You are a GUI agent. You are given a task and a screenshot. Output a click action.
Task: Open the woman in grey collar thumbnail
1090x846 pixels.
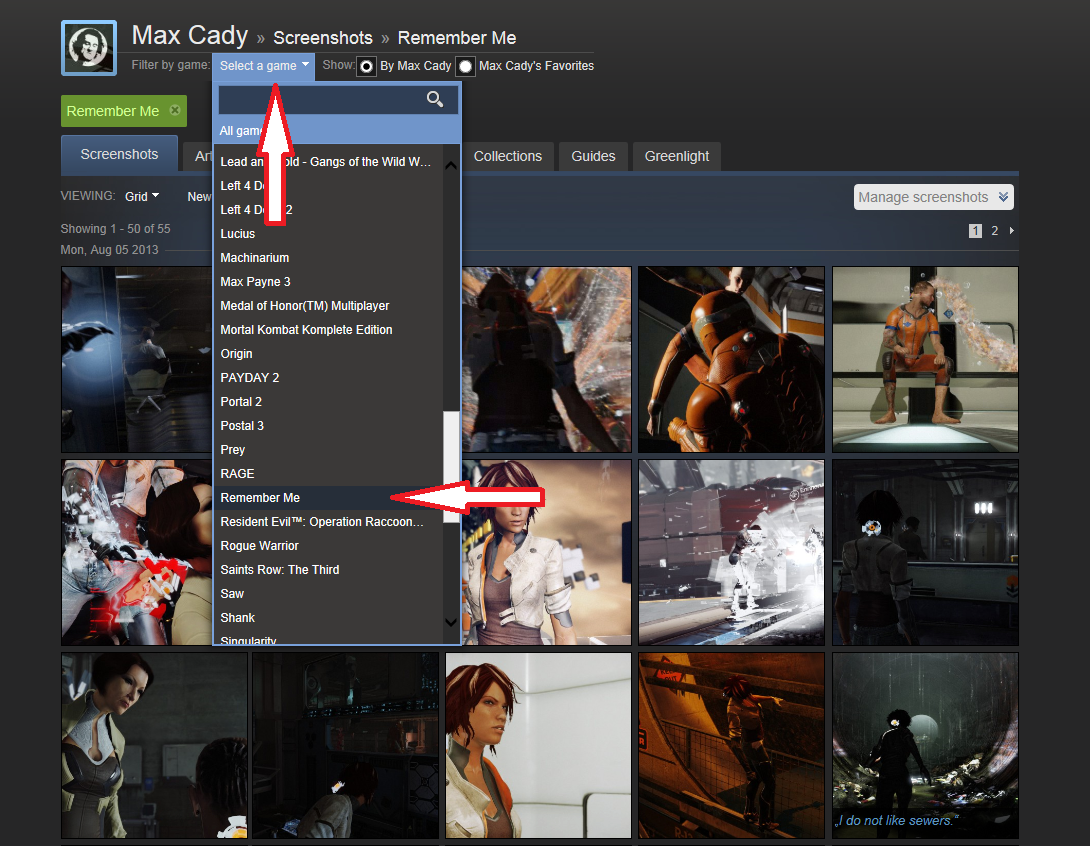[154, 745]
